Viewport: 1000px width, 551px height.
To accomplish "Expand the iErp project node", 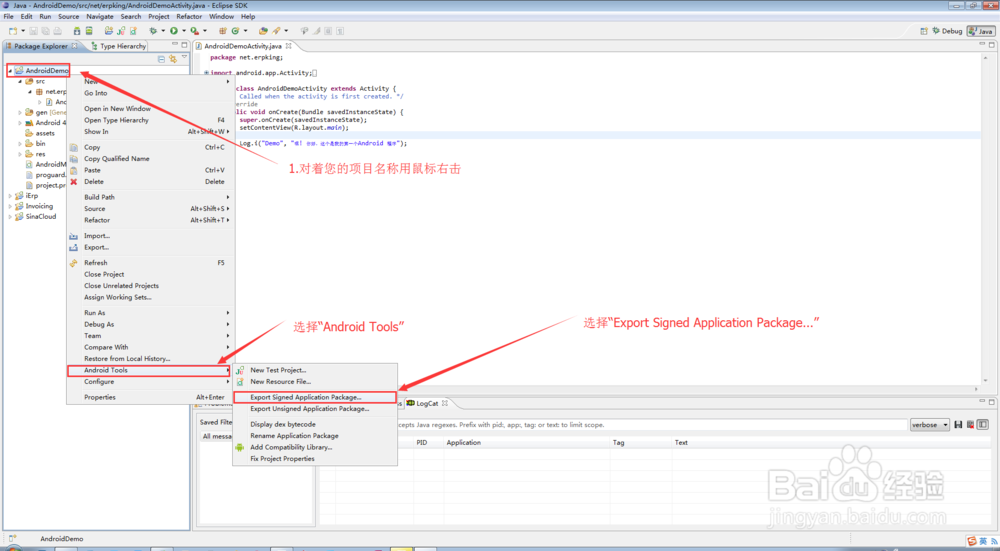I will pos(10,196).
